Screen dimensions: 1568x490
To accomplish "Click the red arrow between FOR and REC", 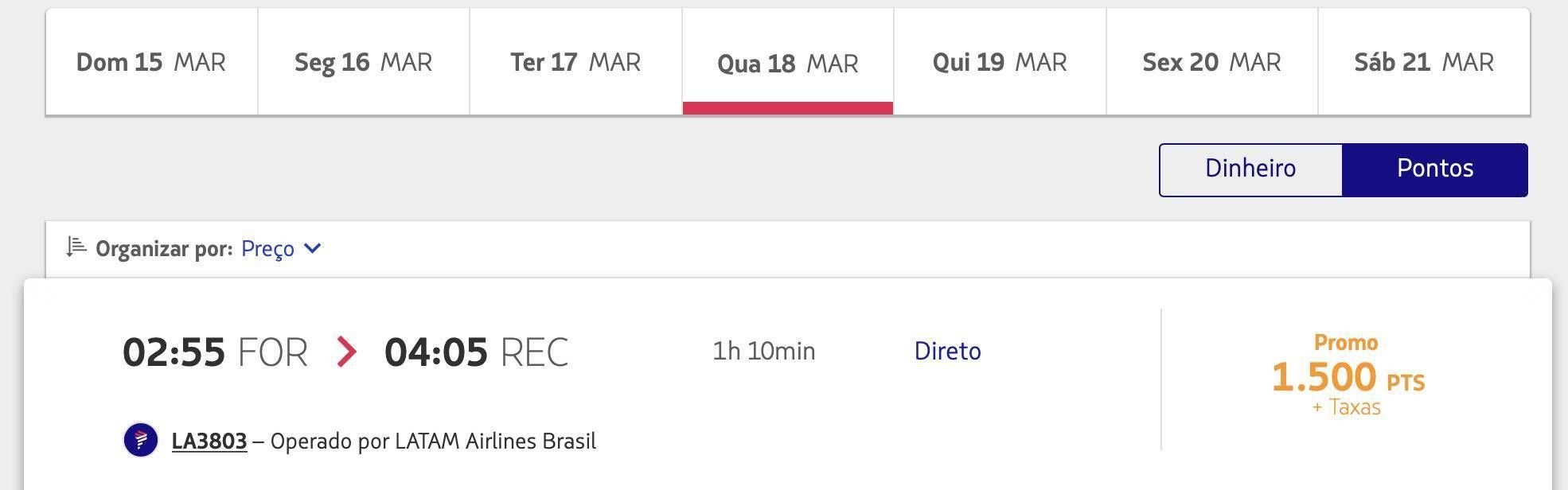I will (346, 351).
